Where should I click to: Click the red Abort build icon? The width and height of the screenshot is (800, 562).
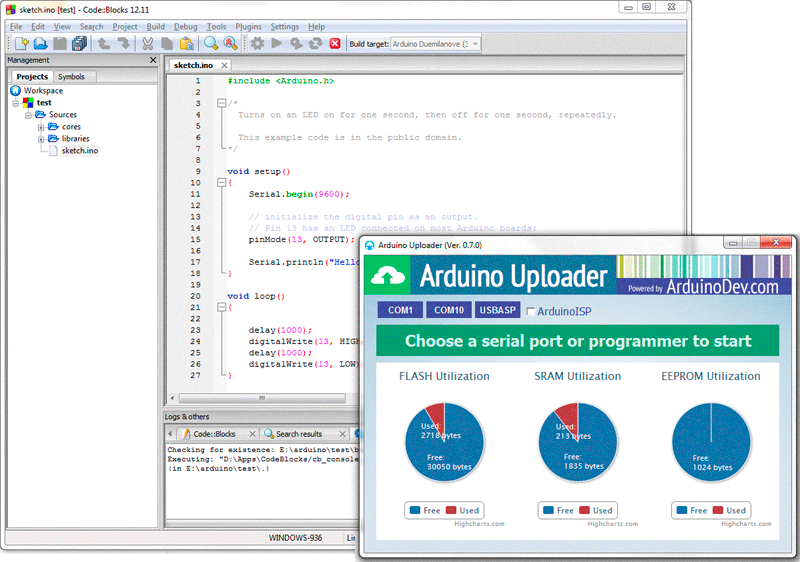(x=335, y=44)
